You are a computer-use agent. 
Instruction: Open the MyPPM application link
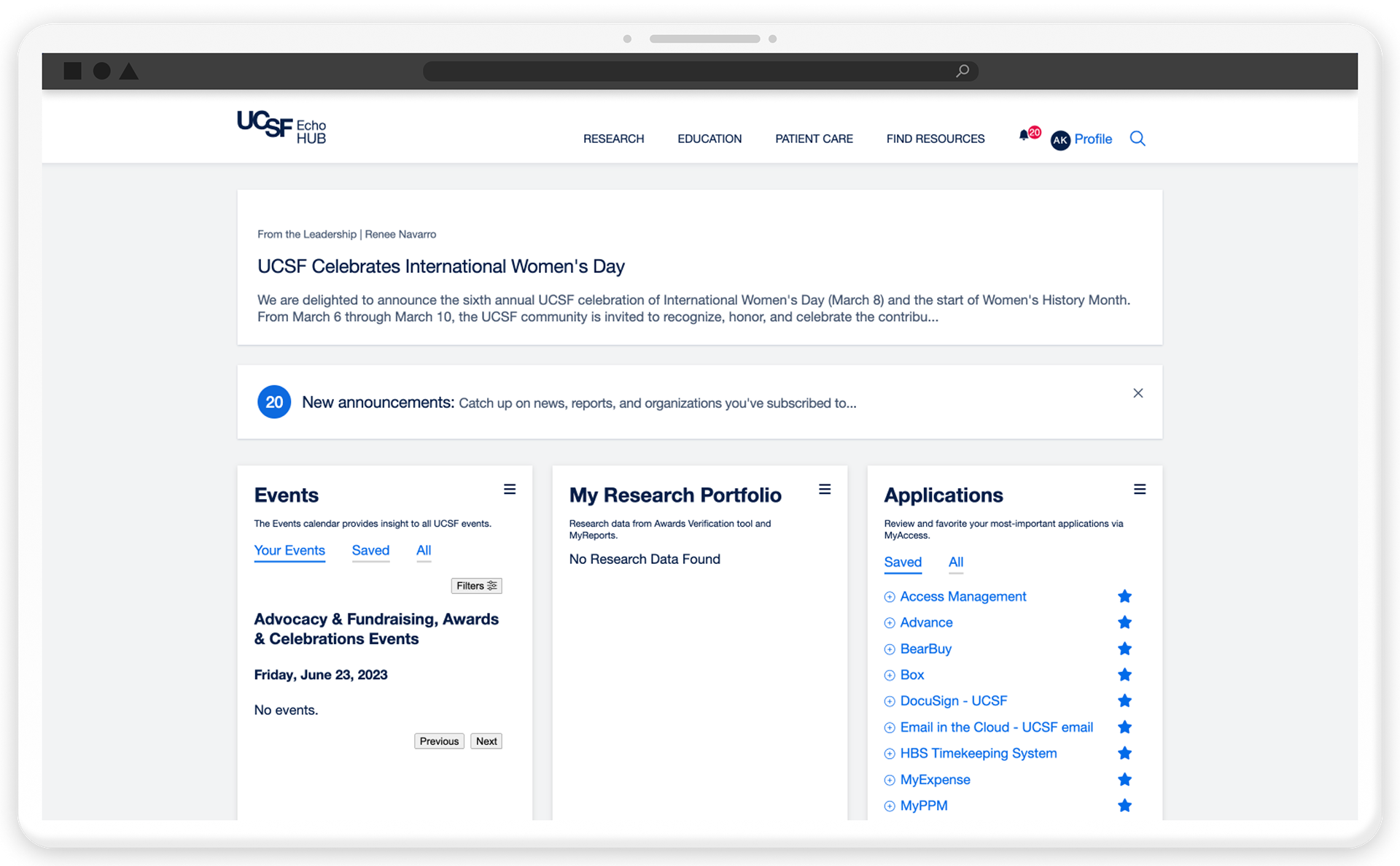point(924,806)
